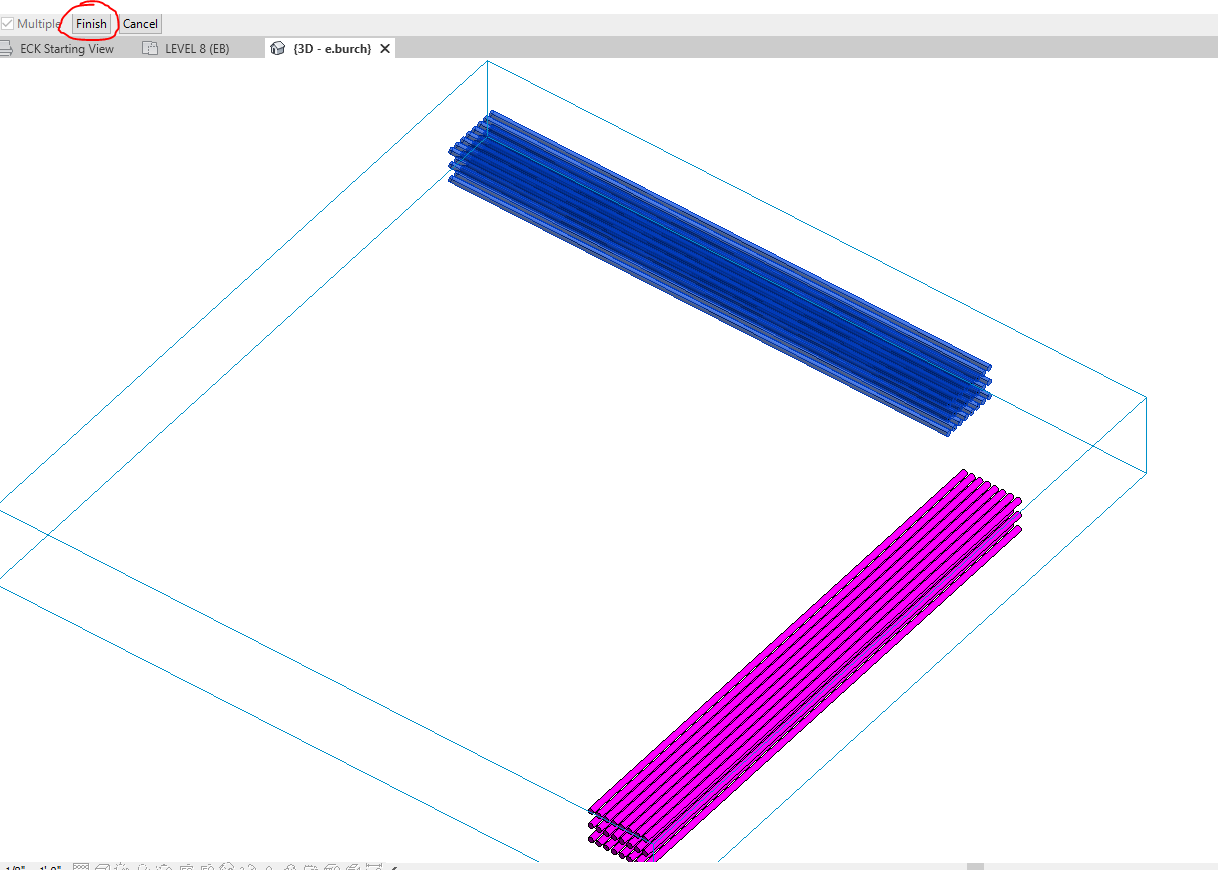Adjust the view scale control
Viewport: 1218px width, 870px height.
[x=30, y=865]
